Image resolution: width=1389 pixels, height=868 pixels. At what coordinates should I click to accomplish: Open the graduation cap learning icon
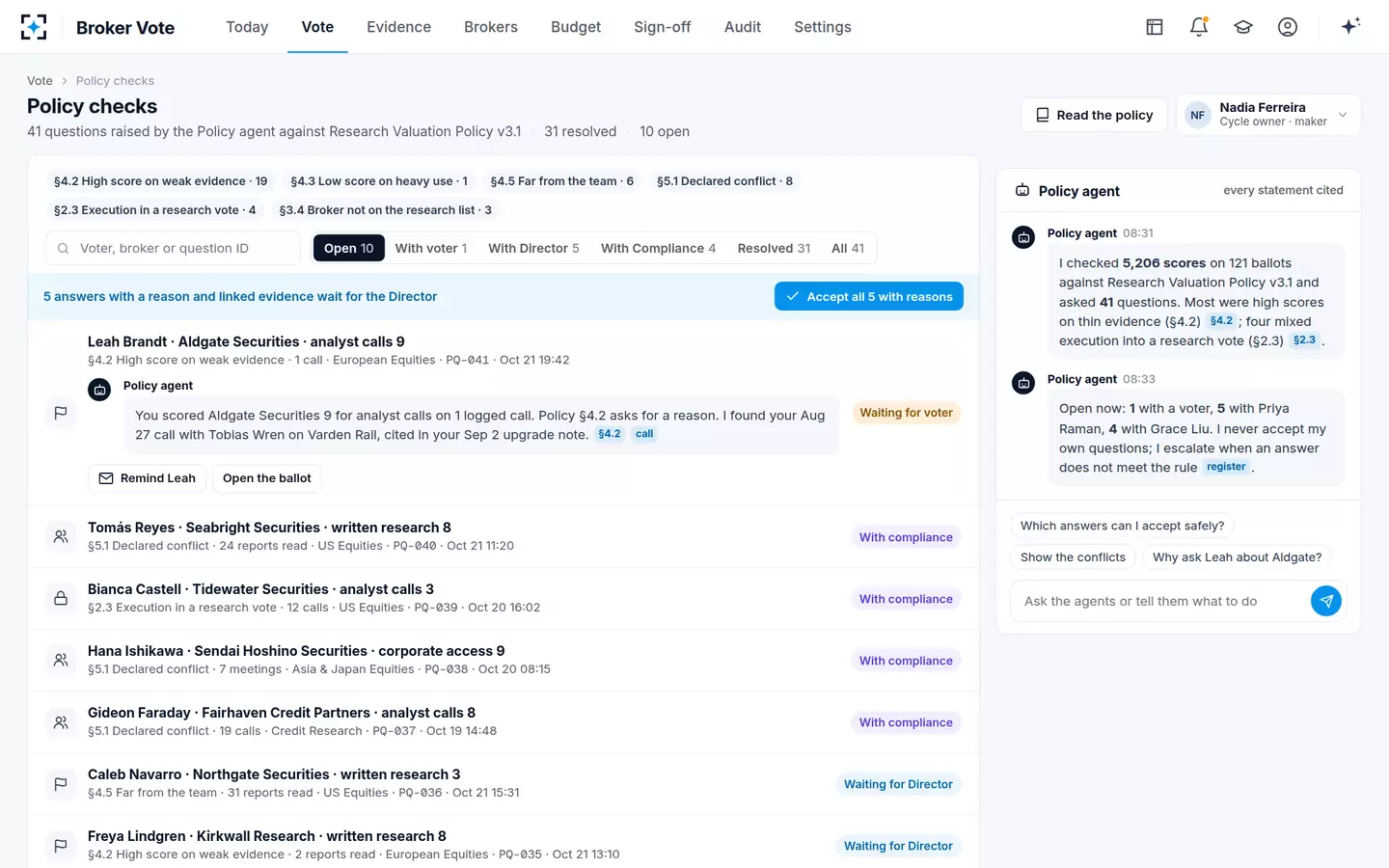pyautogui.click(x=1243, y=27)
